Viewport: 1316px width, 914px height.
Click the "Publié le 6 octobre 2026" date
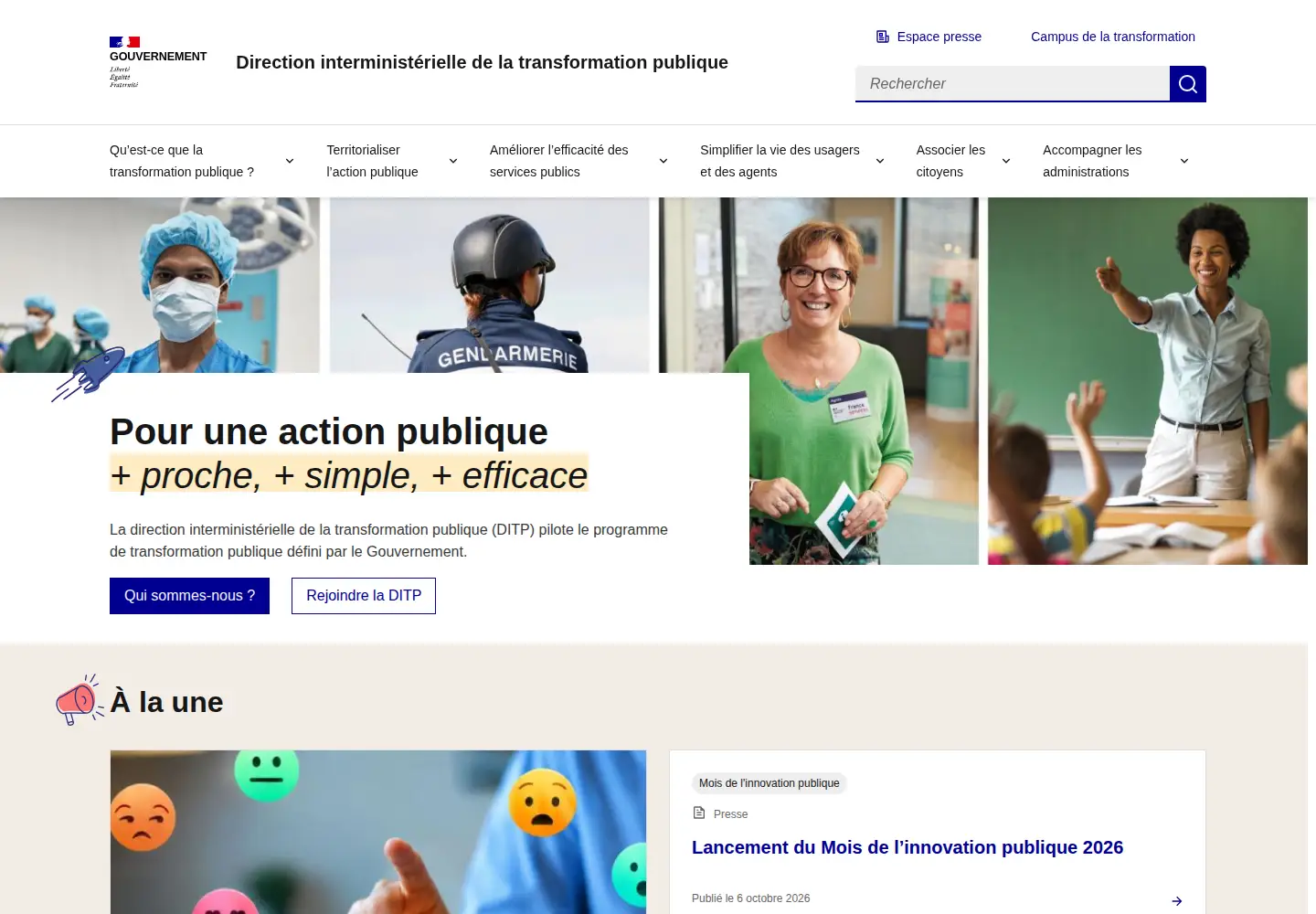tap(751, 898)
